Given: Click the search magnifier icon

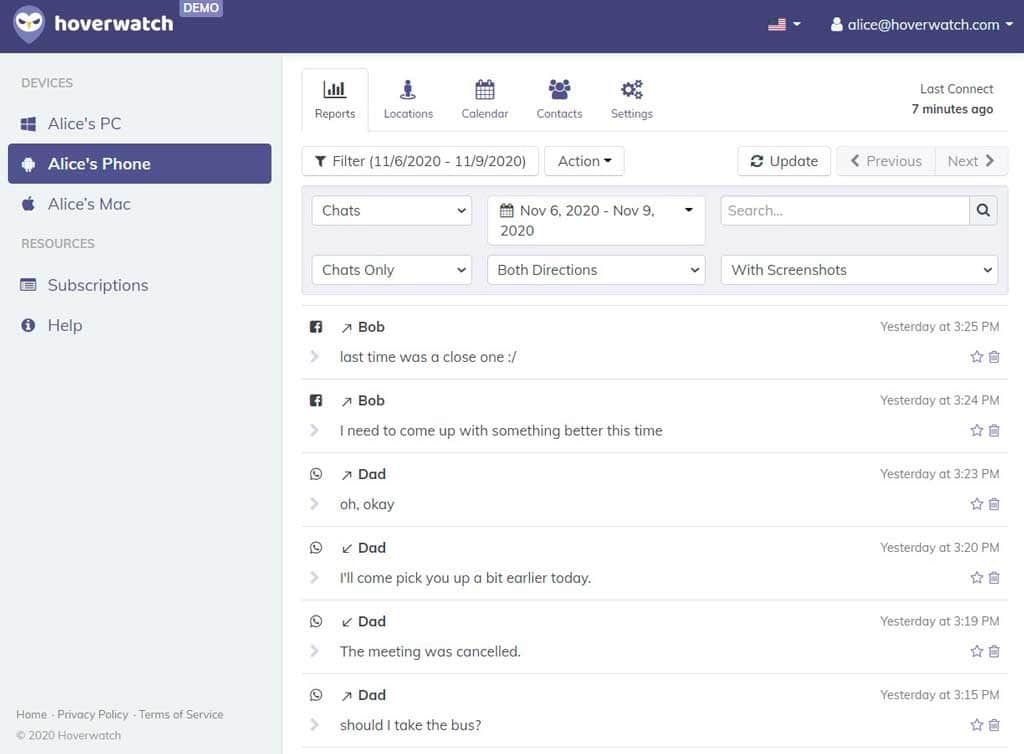Looking at the screenshot, I should 983,211.
